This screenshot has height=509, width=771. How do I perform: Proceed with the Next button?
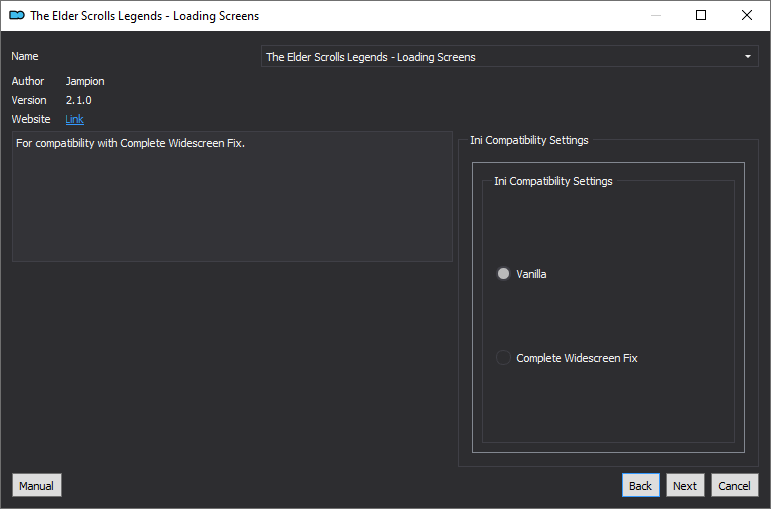click(x=685, y=485)
